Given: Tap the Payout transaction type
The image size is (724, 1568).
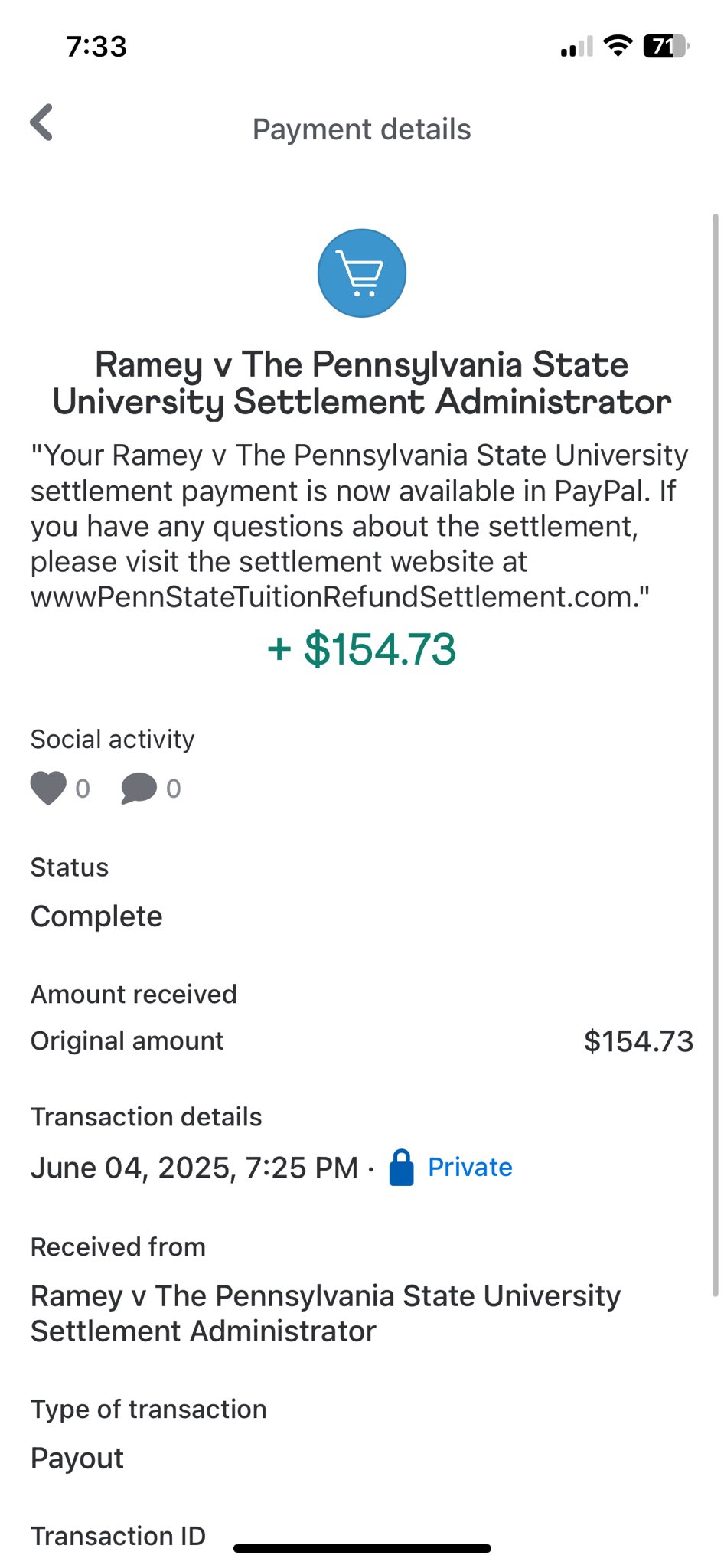Looking at the screenshot, I should (x=77, y=1459).
